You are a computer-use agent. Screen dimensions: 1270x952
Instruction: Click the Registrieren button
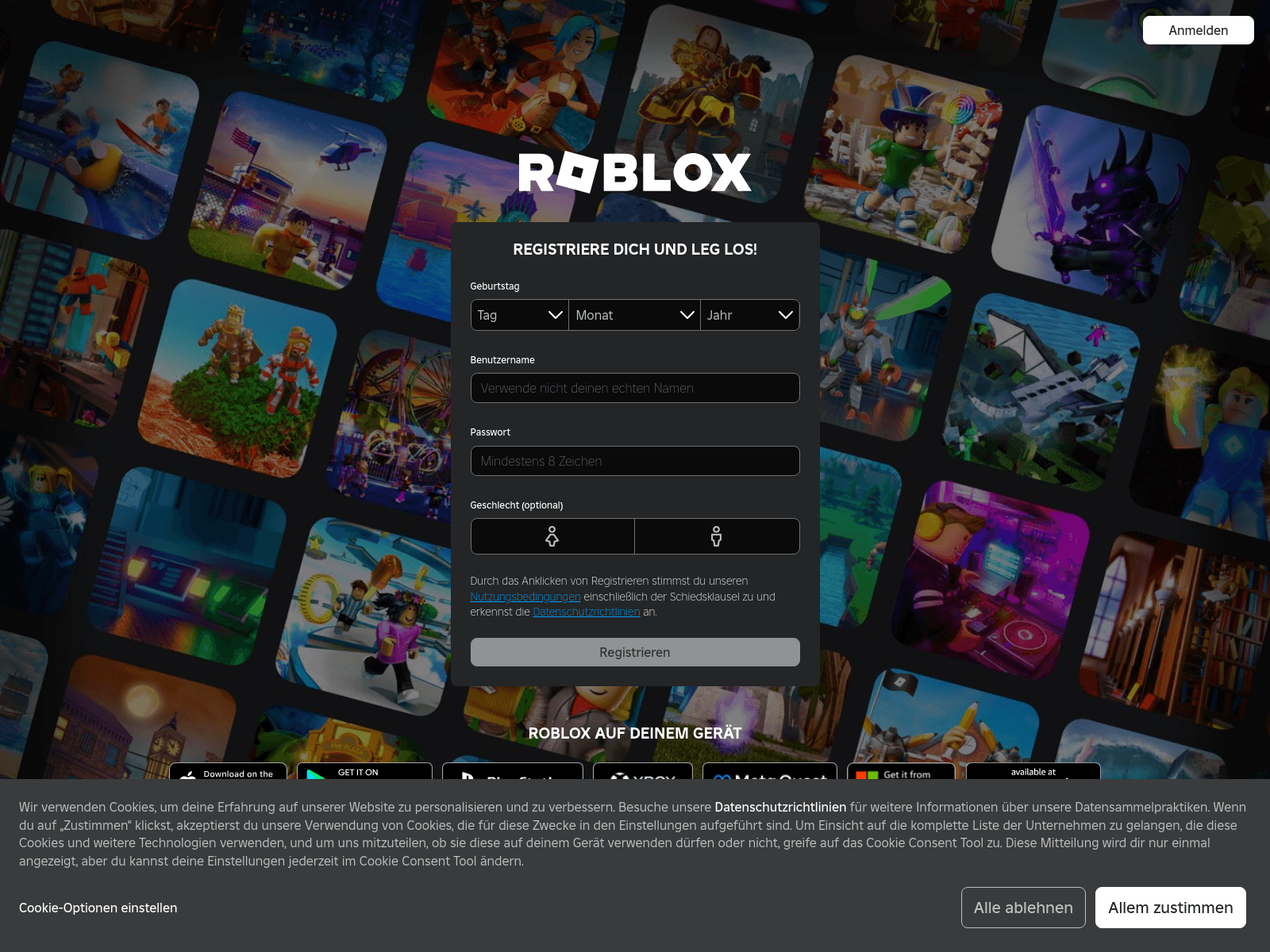coord(635,652)
